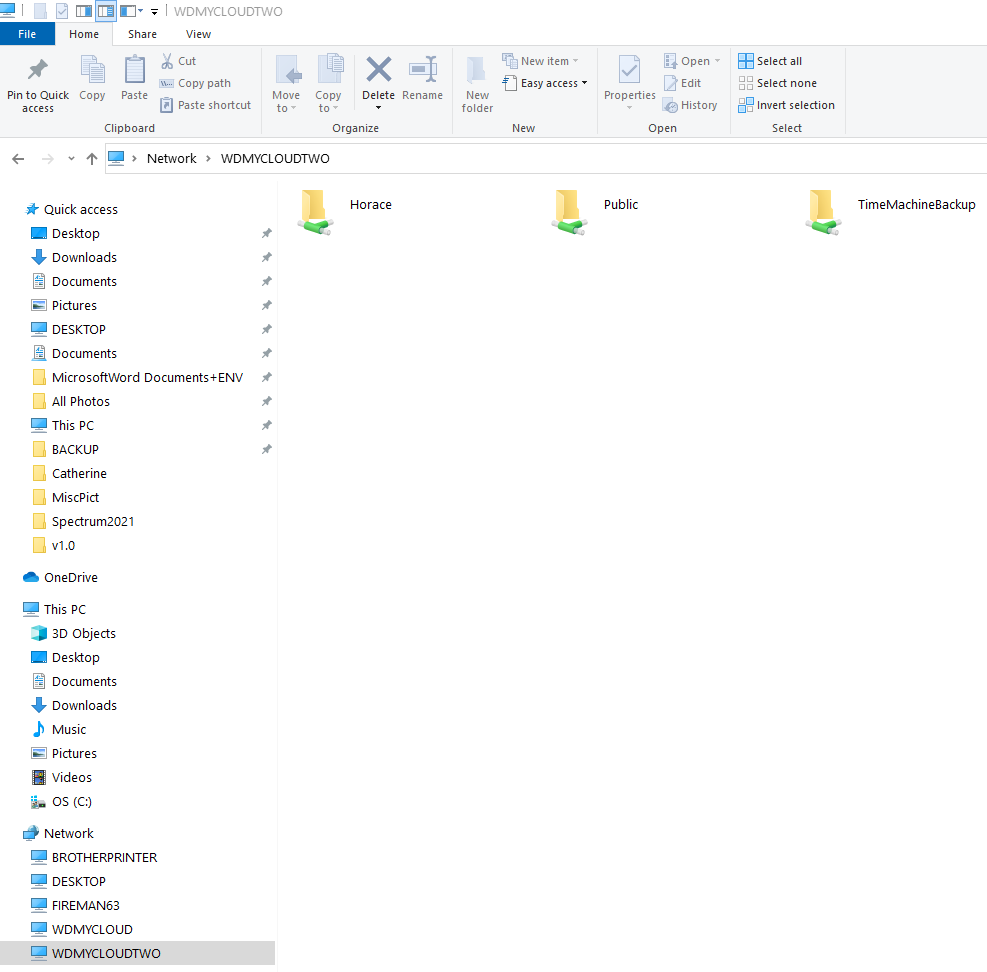
Task: Select Music under This PC
Action: pyautogui.click(x=59, y=729)
